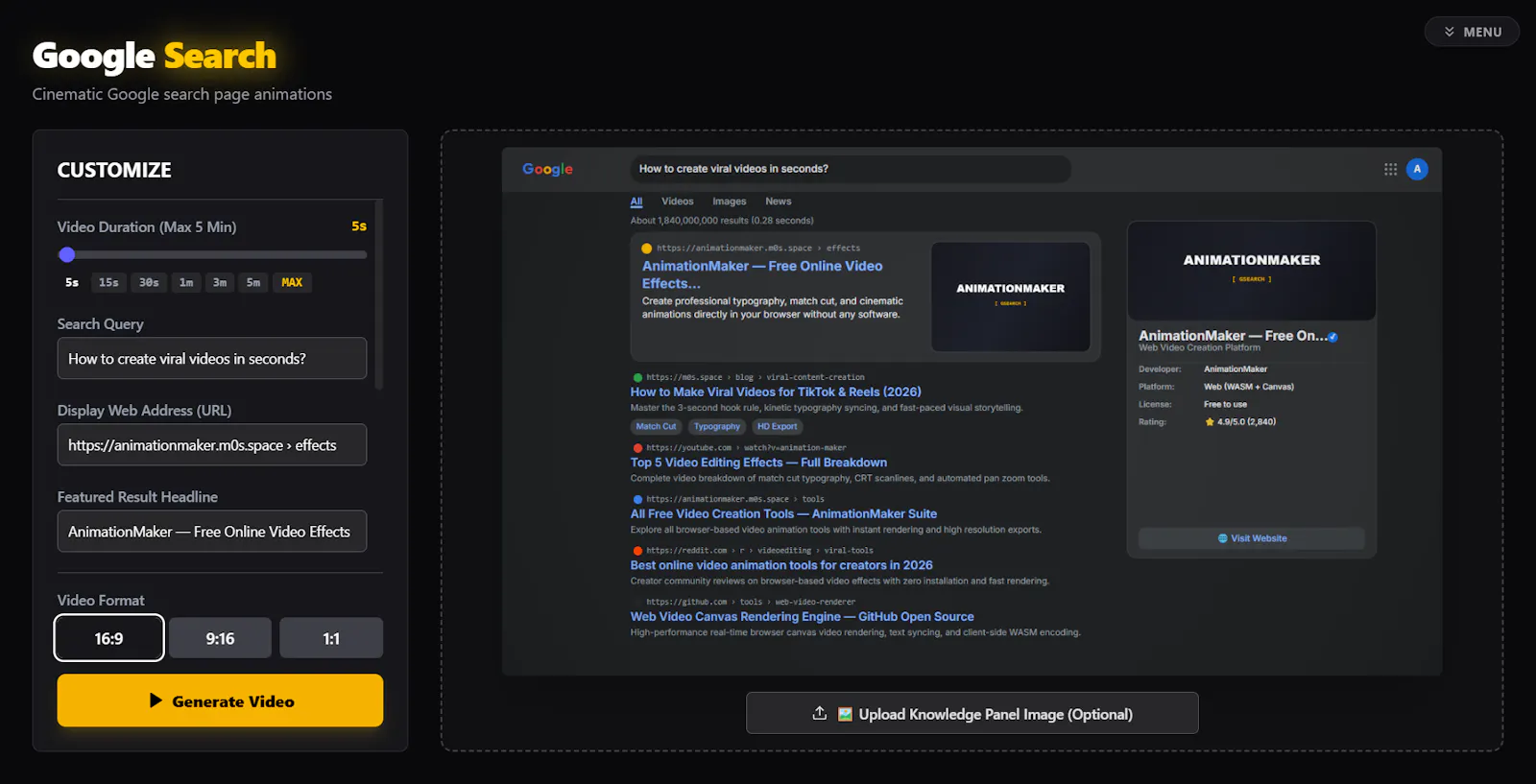Screen dimensions: 1536x784
Task: Click the CUSTOMIZE panel heading
Action: click(x=114, y=170)
